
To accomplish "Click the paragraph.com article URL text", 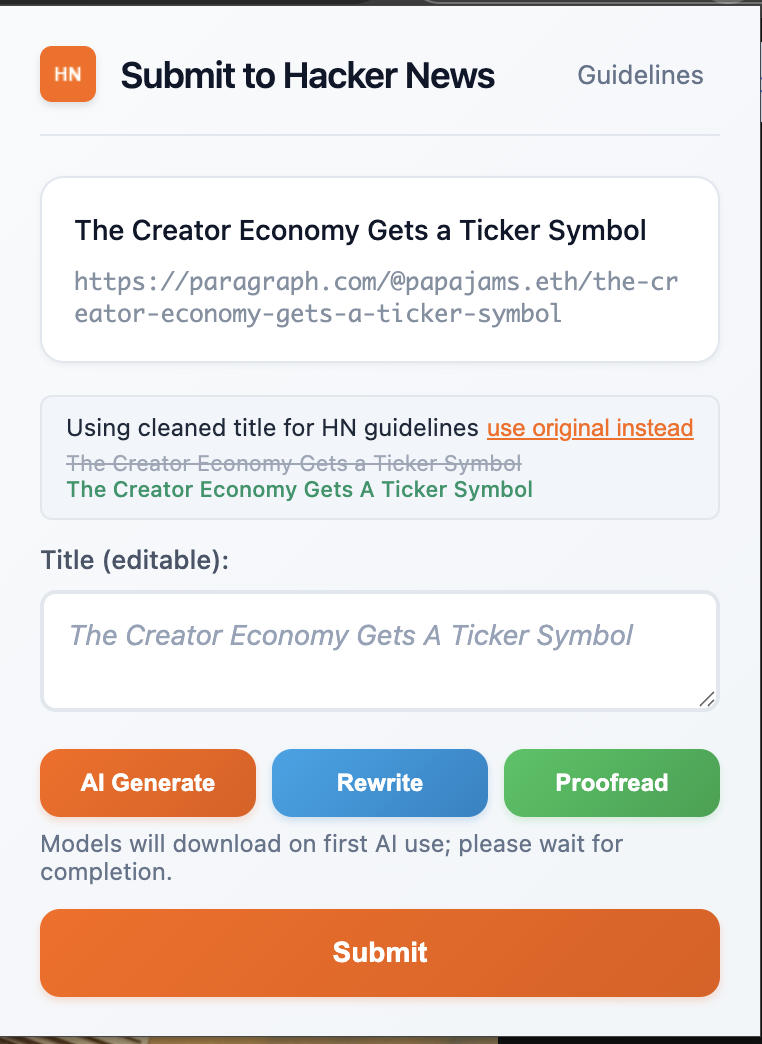I will 376,297.
